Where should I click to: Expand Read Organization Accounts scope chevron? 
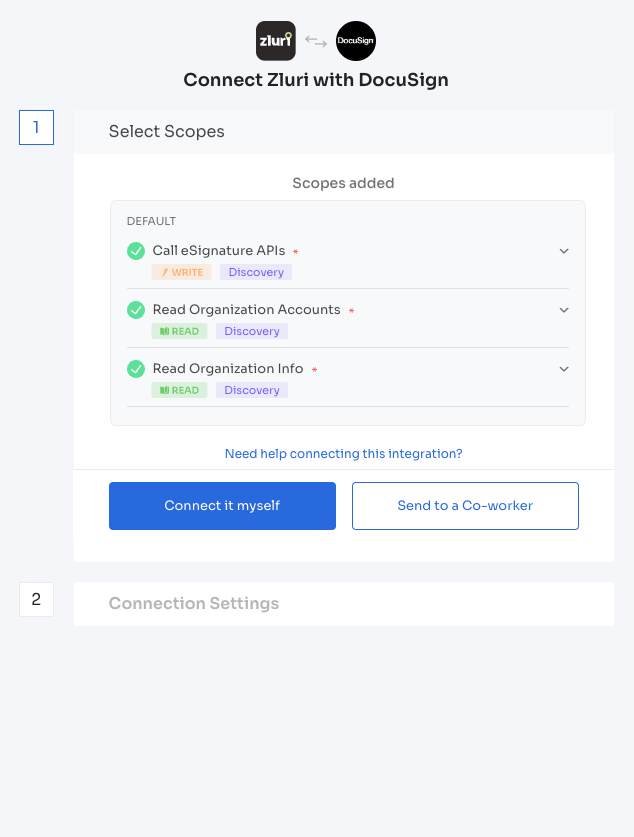point(564,310)
